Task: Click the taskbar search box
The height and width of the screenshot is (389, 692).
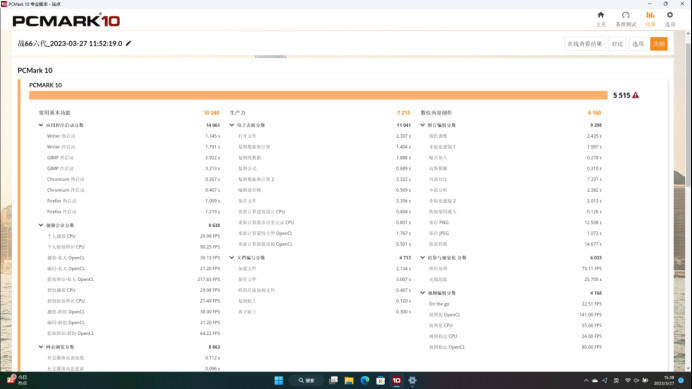Action: click(x=306, y=380)
